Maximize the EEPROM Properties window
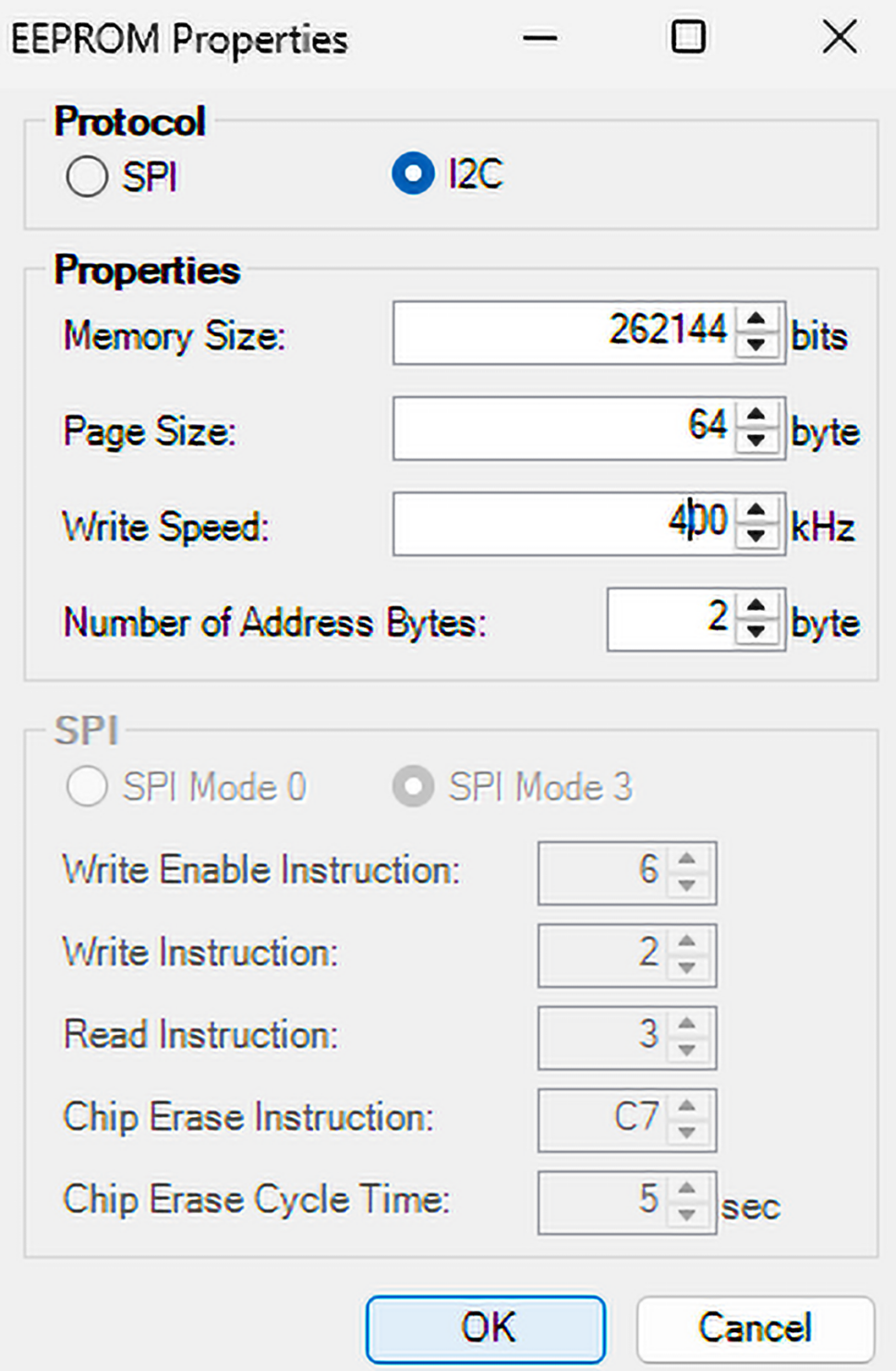The width and height of the screenshot is (896, 1371). (x=688, y=38)
